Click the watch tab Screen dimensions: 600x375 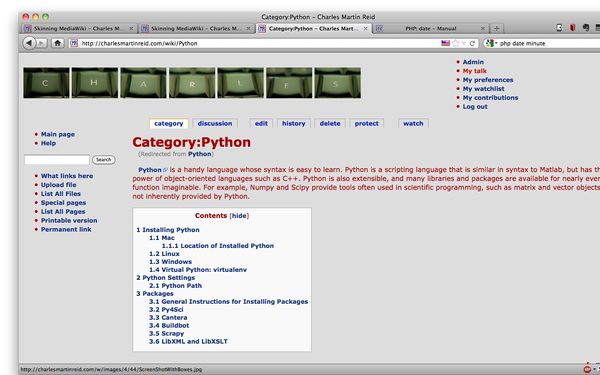pos(413,124)
